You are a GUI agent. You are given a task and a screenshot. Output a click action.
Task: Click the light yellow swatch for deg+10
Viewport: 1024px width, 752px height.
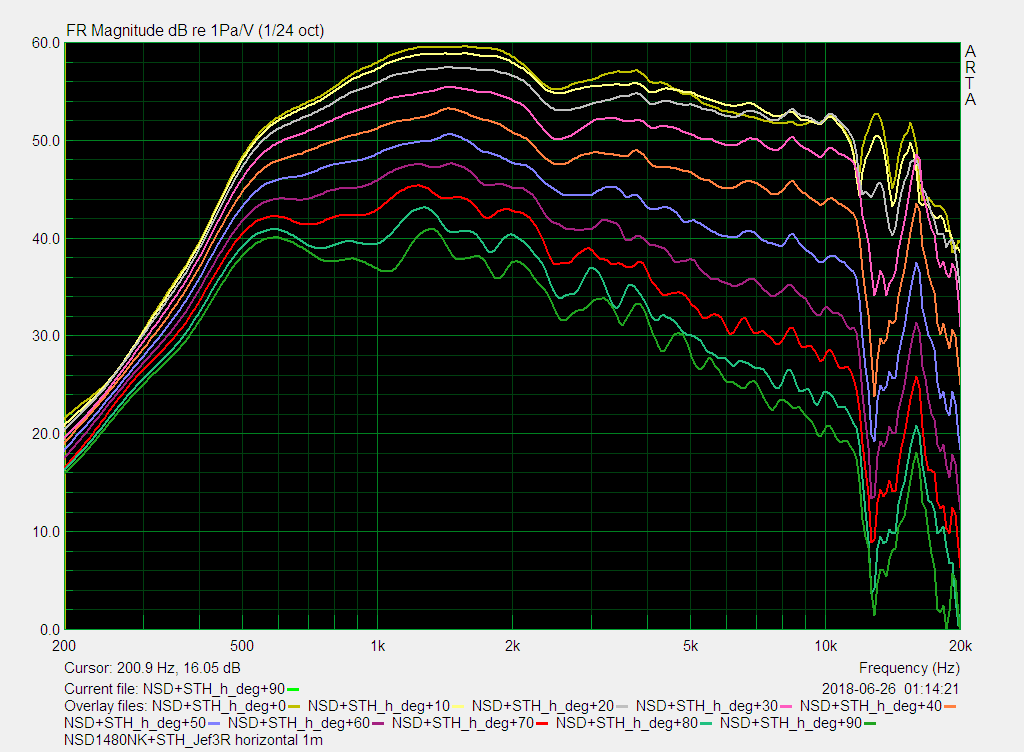pos(458,706)
